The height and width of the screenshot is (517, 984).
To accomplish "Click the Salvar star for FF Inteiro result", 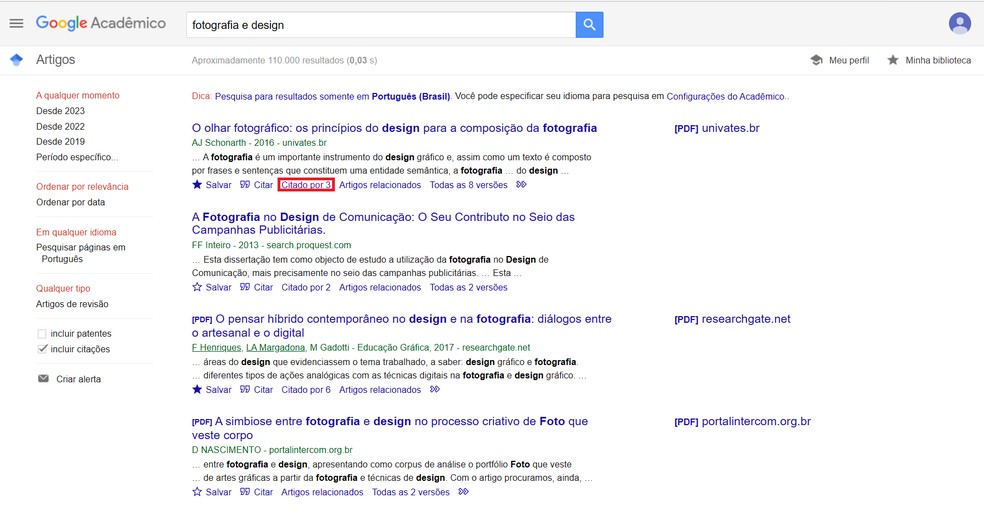I will click(197, 287).
